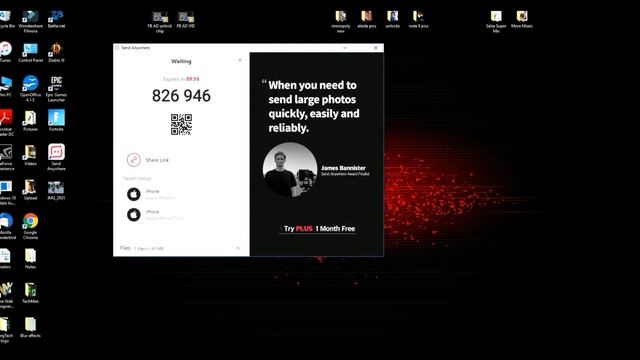The height and width of the screenshot is (360, 640).
Task: Open GeForce Experience shortcut
Action: point(7,157)
